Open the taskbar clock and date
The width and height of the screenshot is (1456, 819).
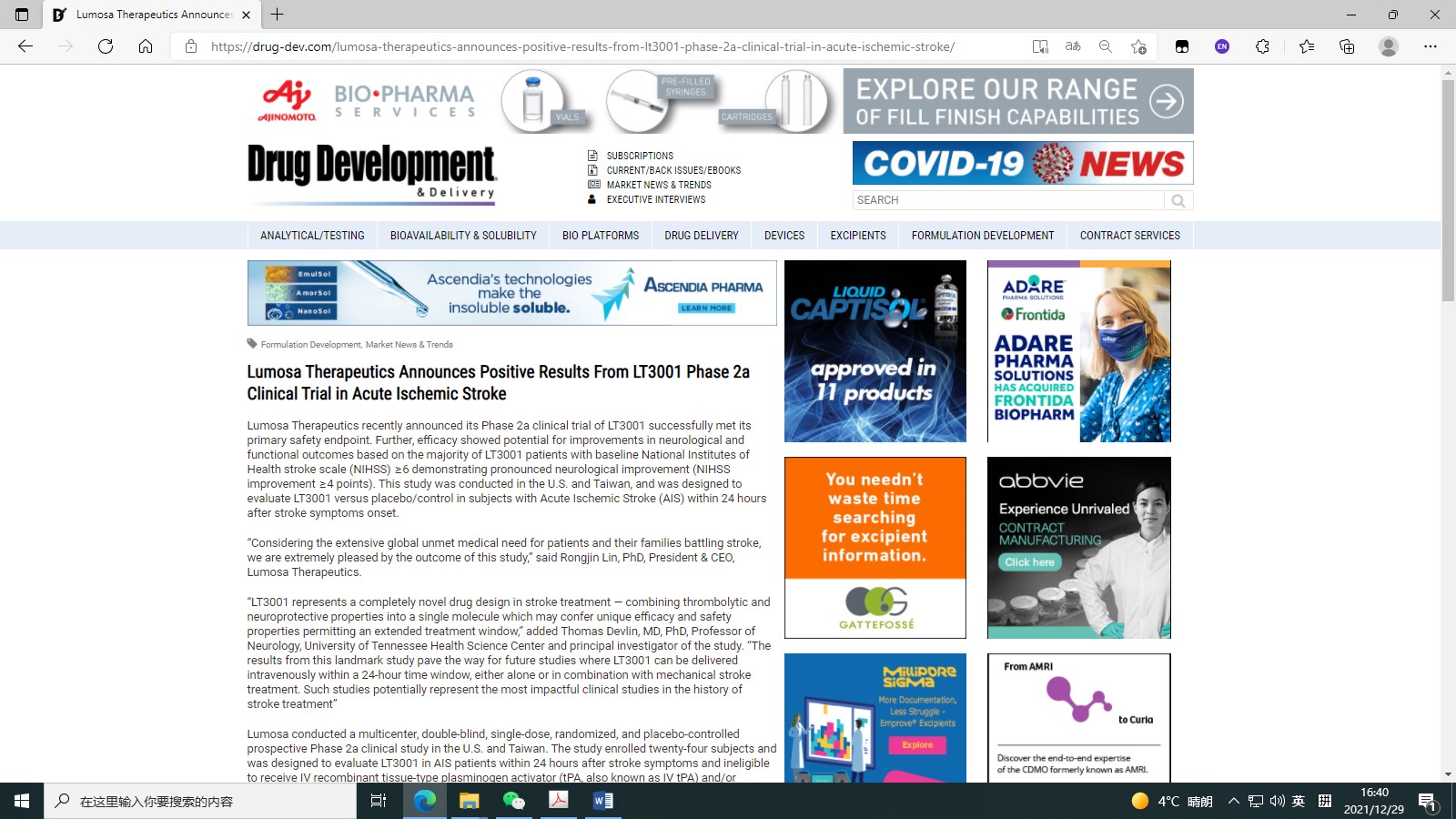(x=1374, y=801)
